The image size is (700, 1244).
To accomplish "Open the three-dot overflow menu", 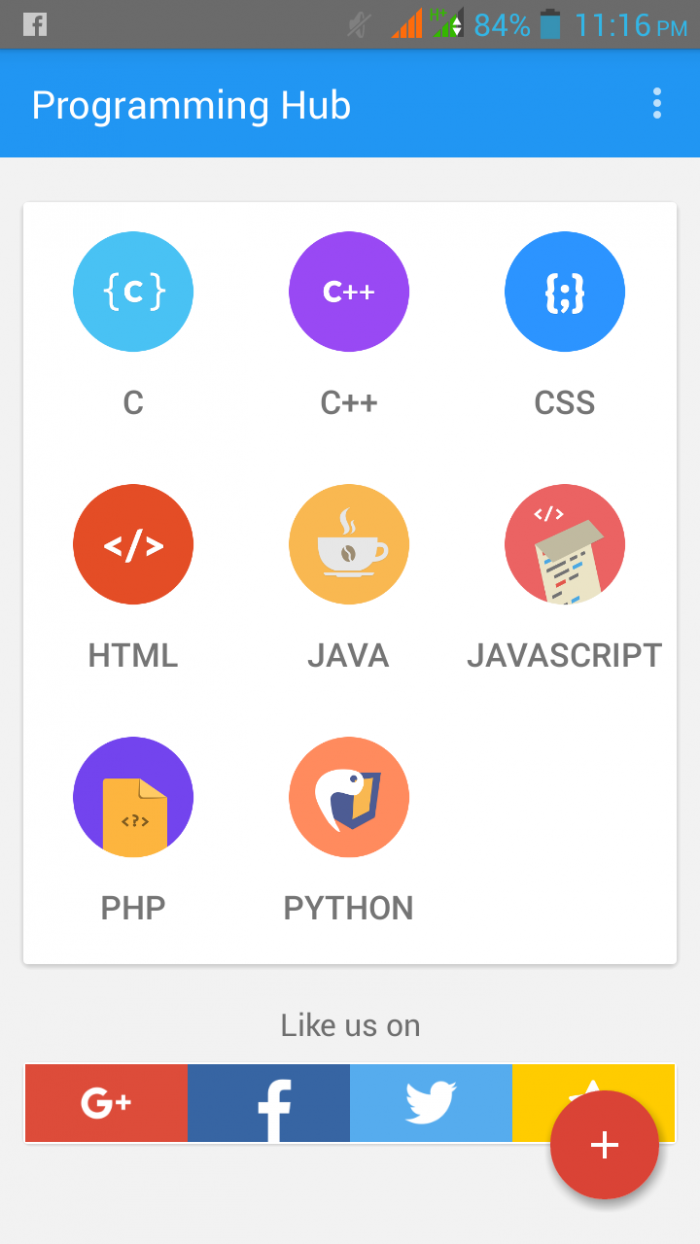I will [x=657, y=104].
